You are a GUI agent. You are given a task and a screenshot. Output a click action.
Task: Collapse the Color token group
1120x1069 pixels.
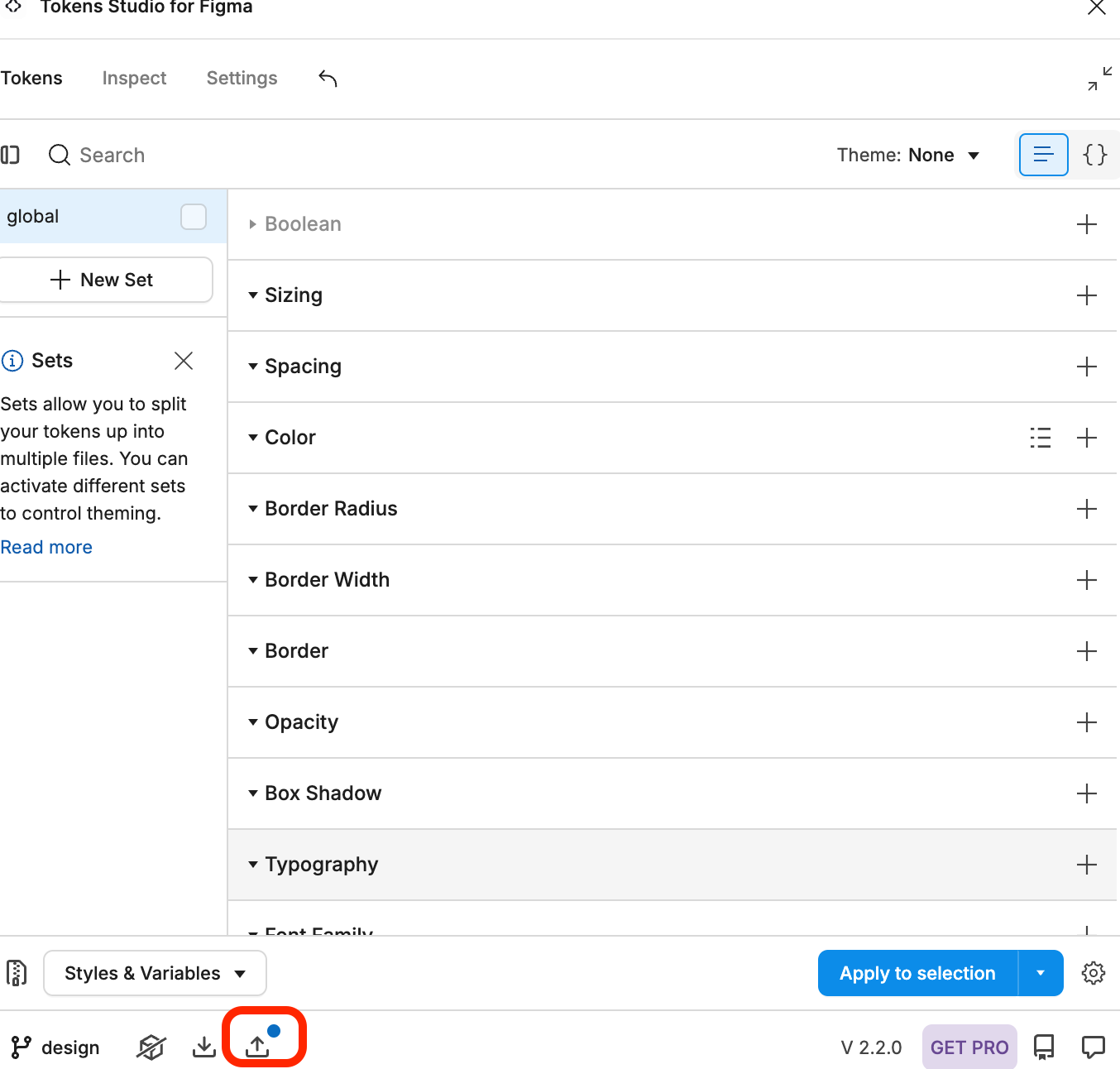253,438
